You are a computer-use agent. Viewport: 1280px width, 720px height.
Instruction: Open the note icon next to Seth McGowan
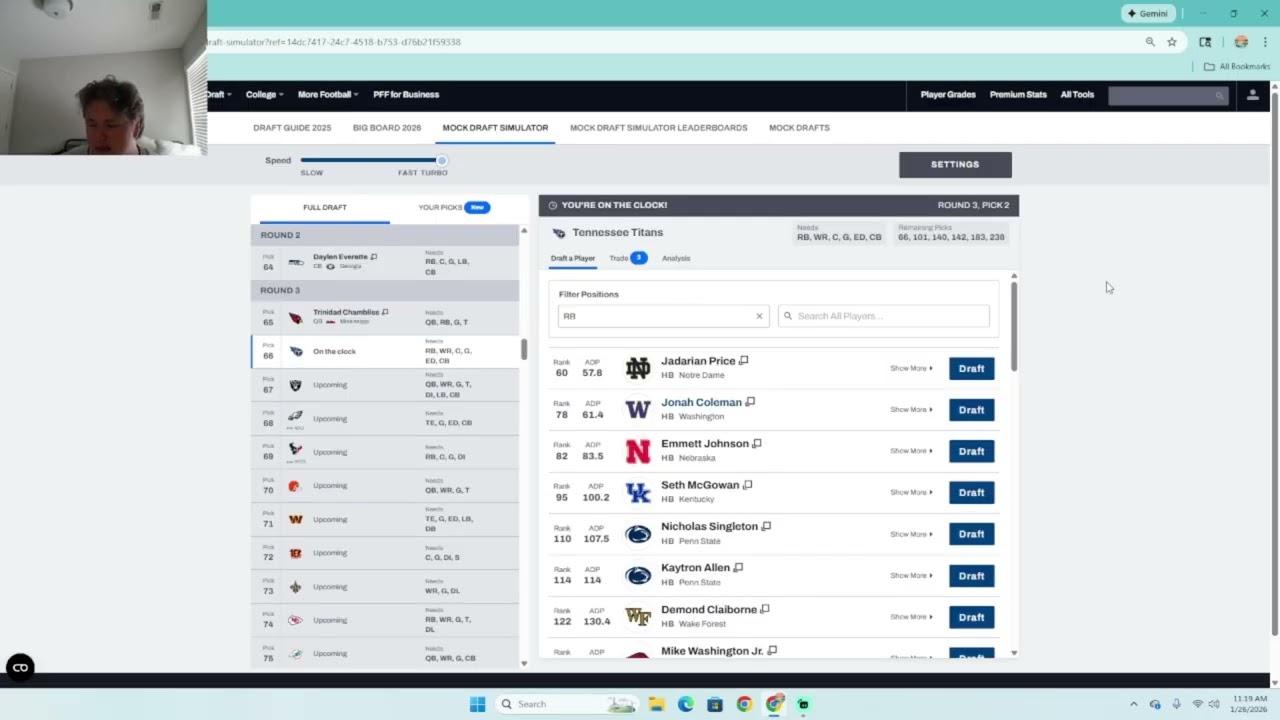(x=747, y=485)
